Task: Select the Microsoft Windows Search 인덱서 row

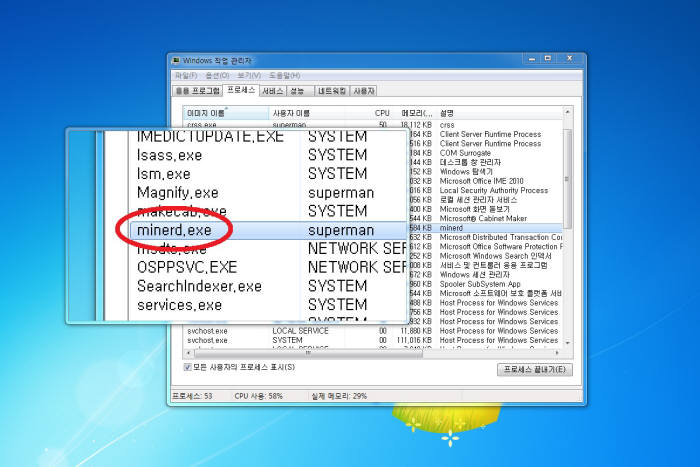Action: tap(486, 256)
